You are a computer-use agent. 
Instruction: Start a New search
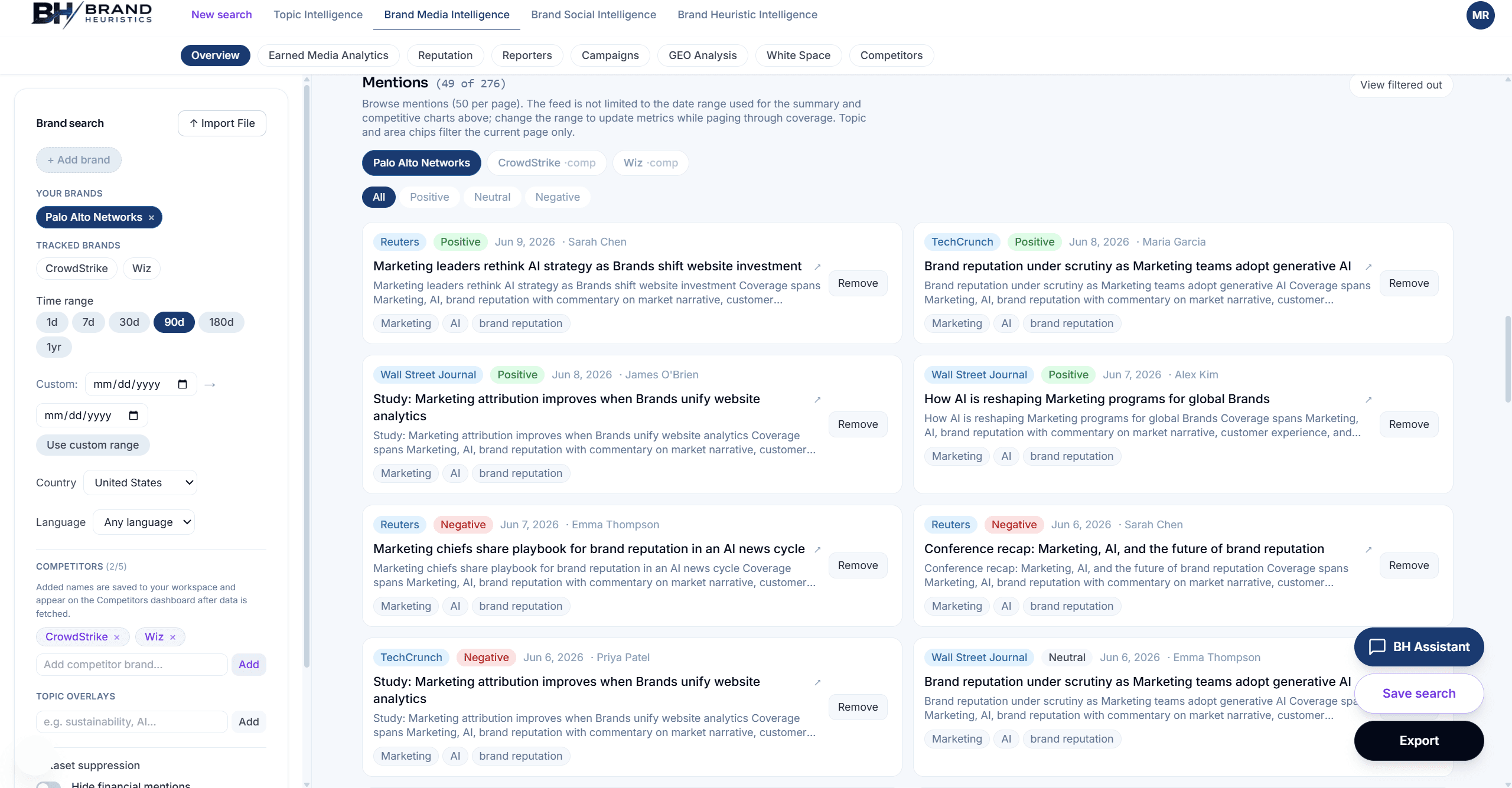(221, 15)
